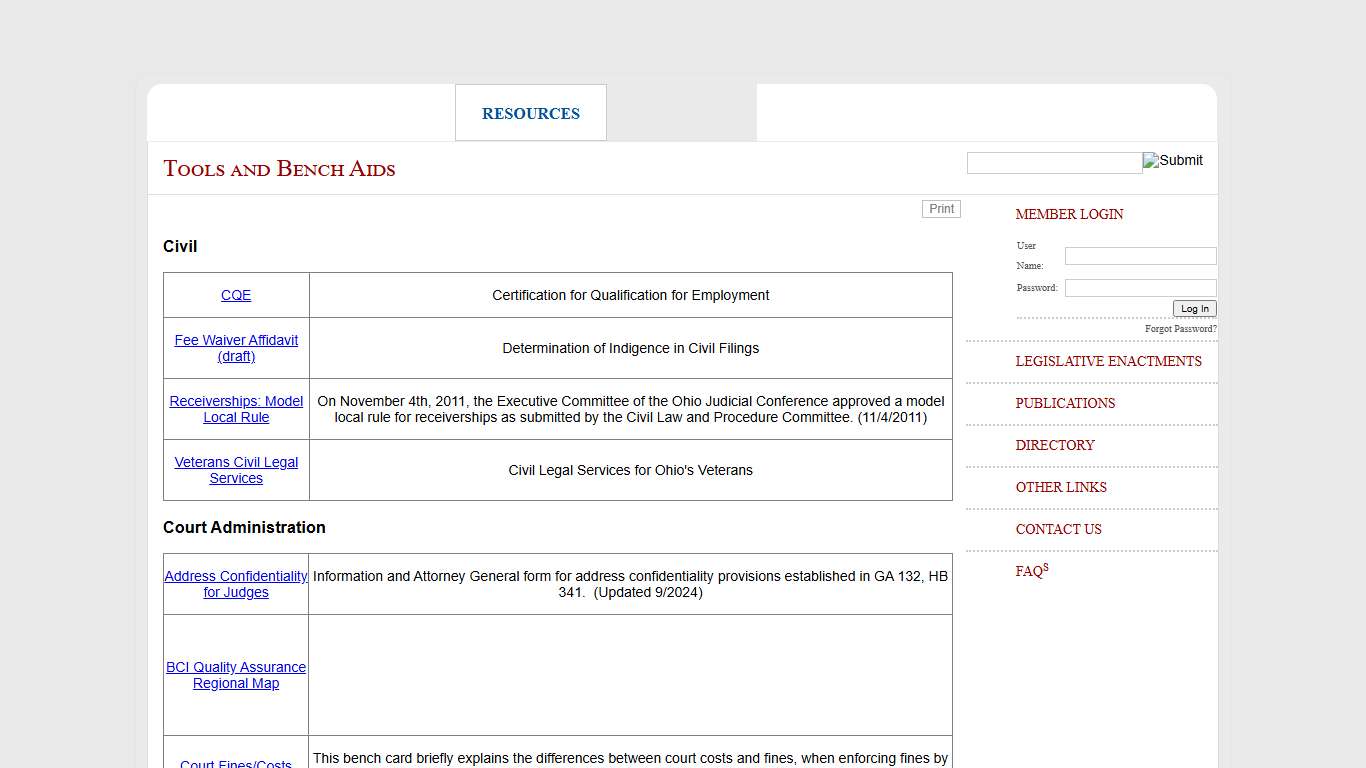The width and height of the screenshot is (1366, 768).
Task: Open Address Confidentiality for Judges link
Action: [236, 584]
